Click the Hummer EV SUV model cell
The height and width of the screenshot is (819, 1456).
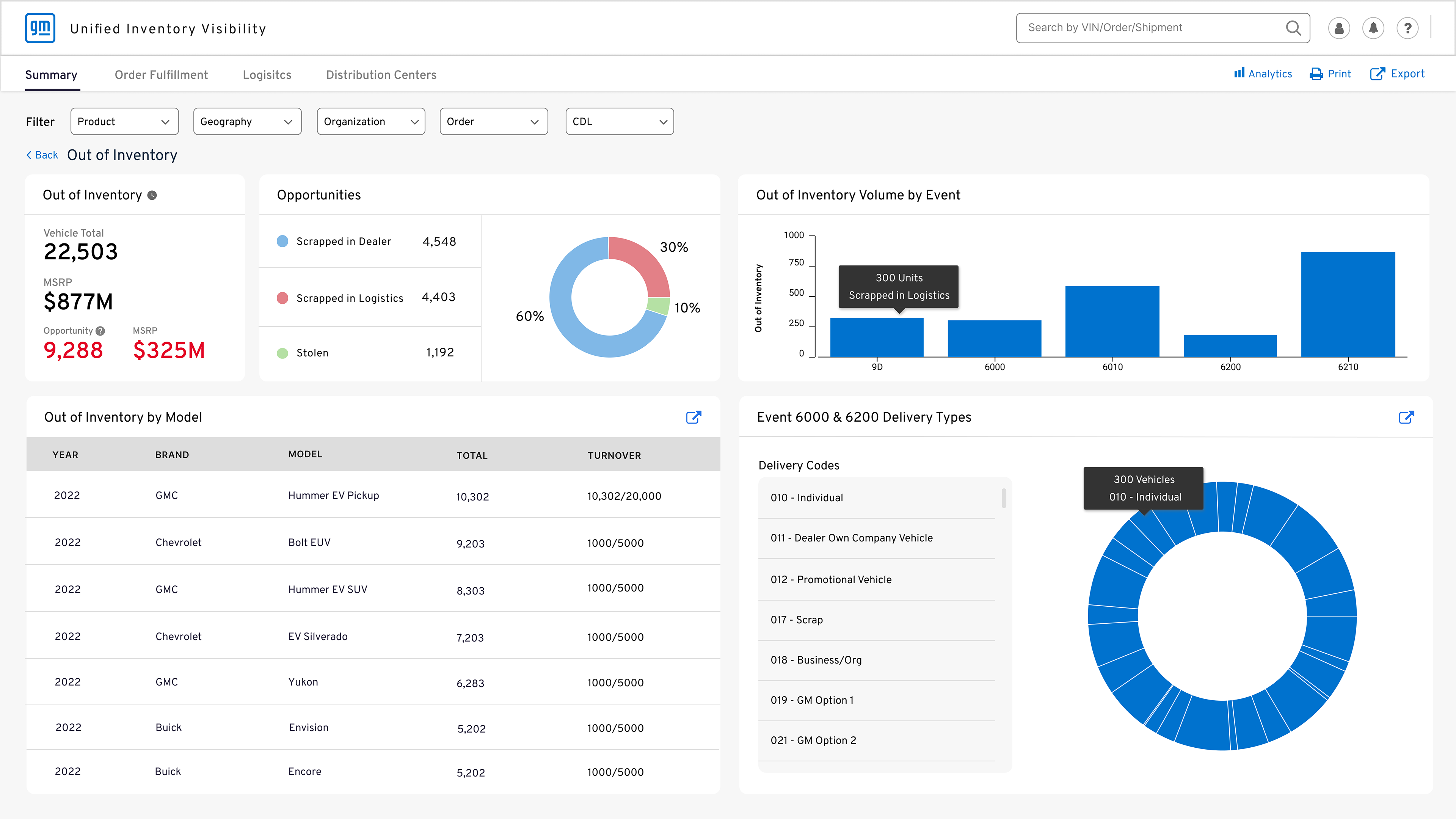coord(328,590)
